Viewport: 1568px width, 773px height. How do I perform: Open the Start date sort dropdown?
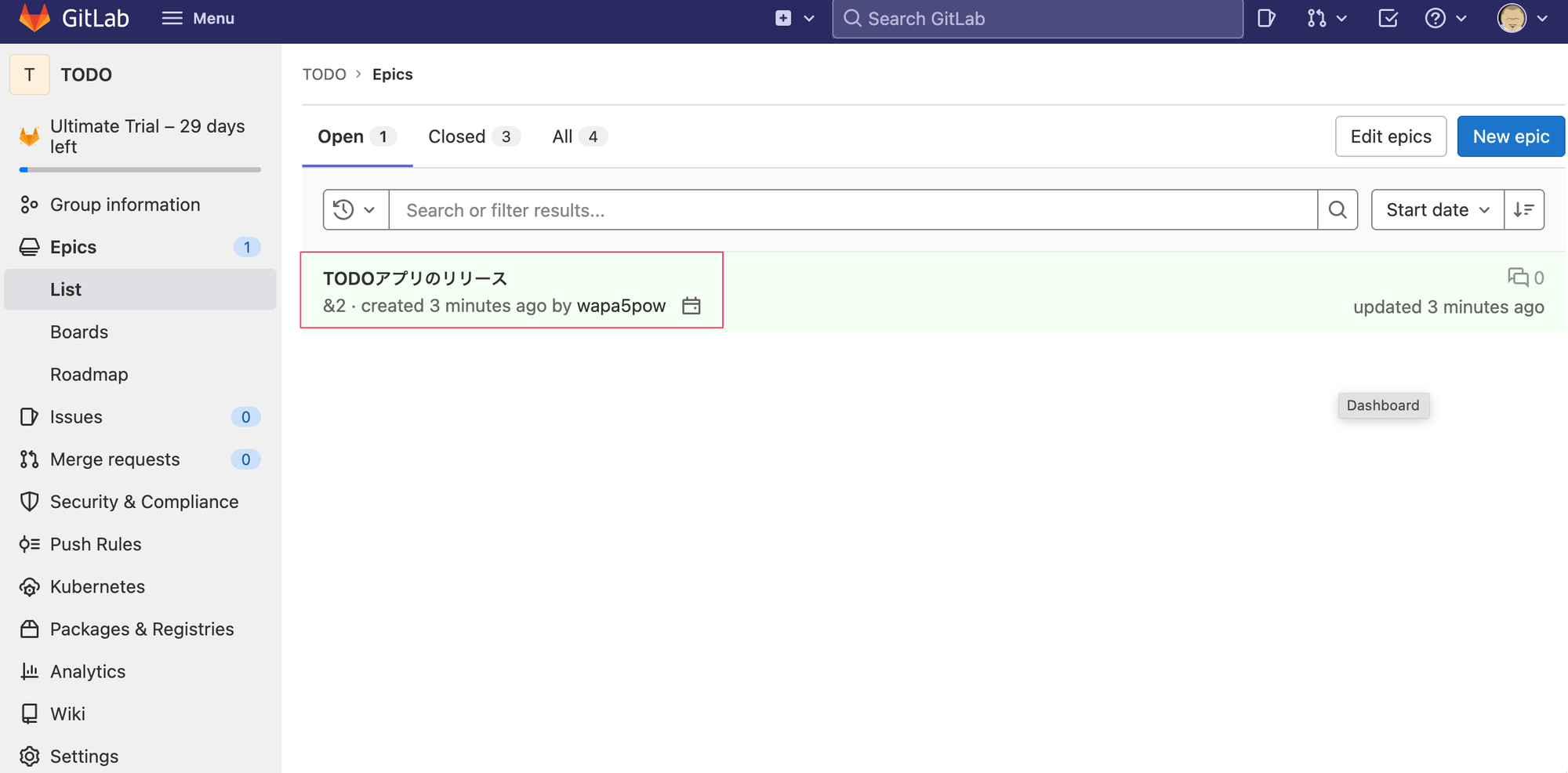coord(1437,210)
